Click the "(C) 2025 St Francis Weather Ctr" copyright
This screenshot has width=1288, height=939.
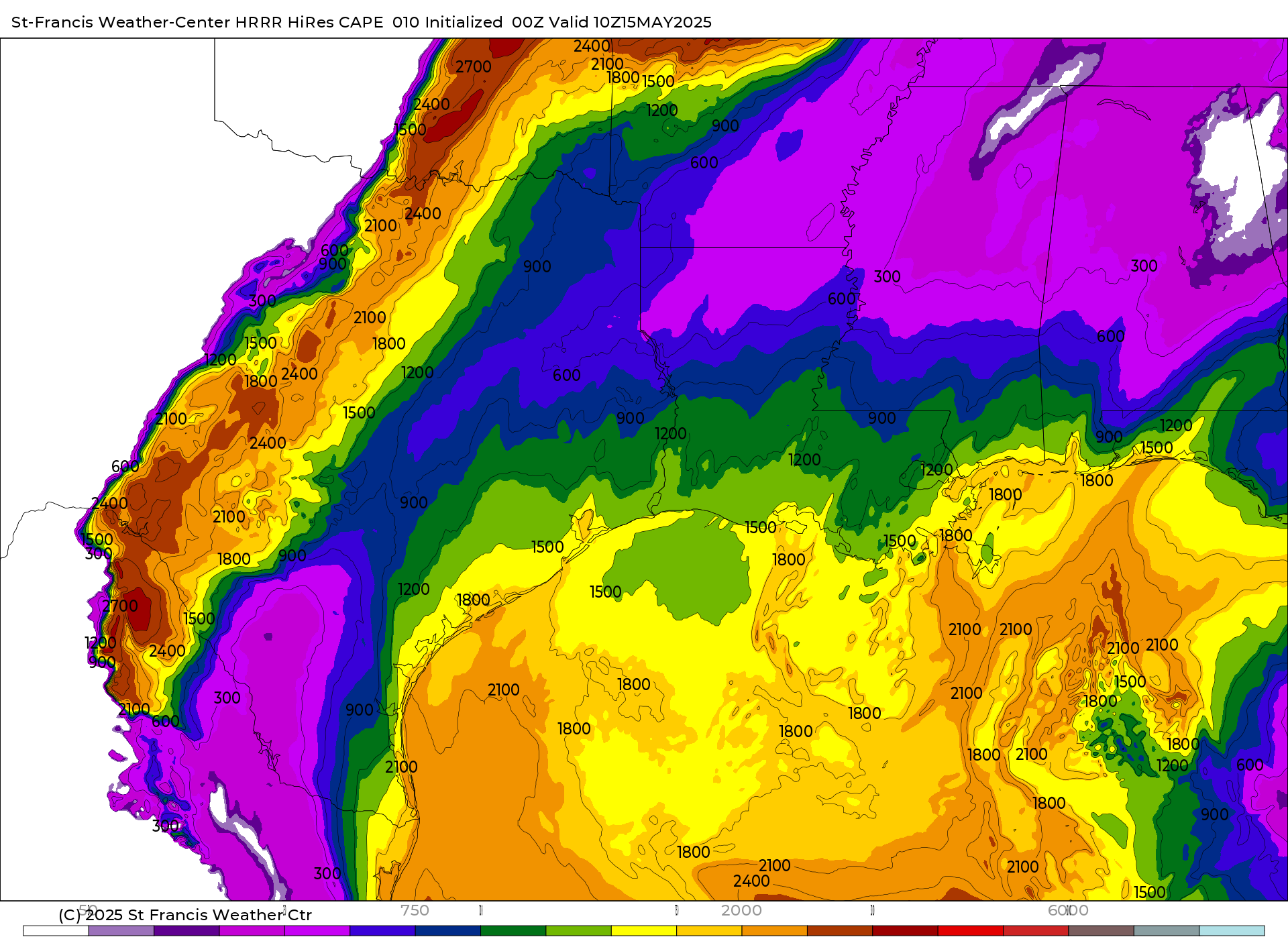click(185, 915)
